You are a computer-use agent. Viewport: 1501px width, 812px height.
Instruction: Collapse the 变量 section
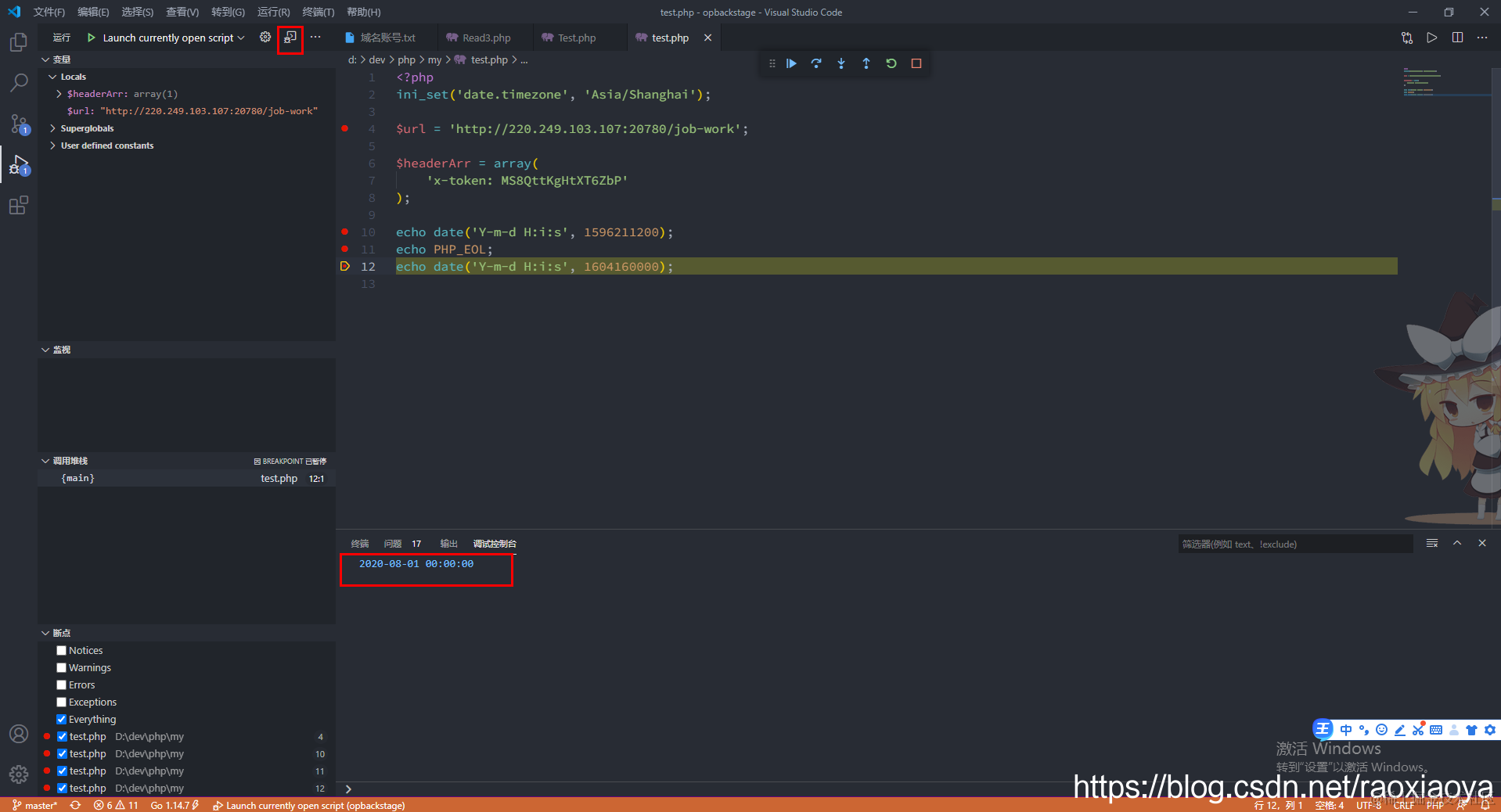pos(45,59)
